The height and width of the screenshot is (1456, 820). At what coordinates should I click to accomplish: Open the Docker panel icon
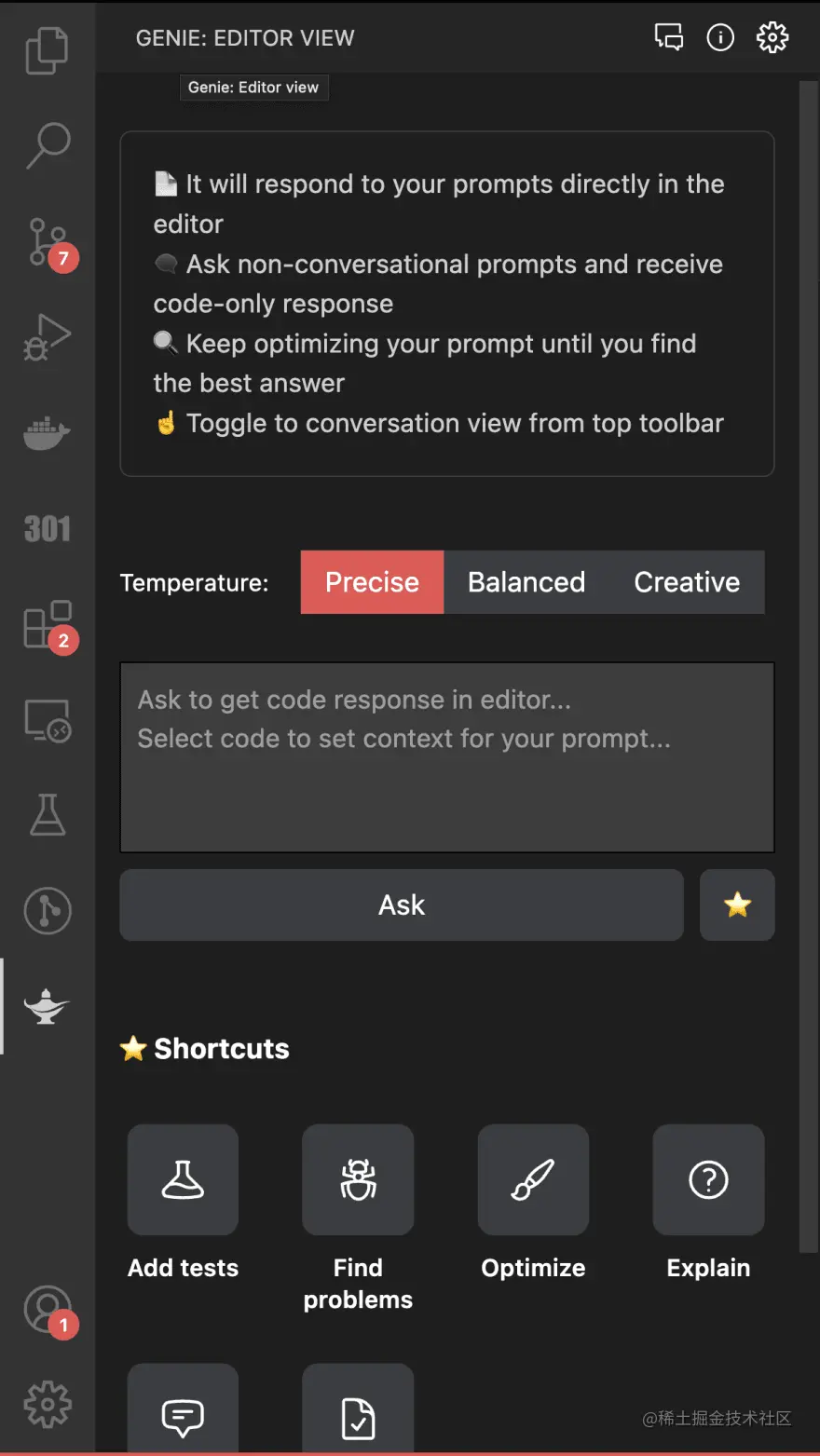(47, 434)
